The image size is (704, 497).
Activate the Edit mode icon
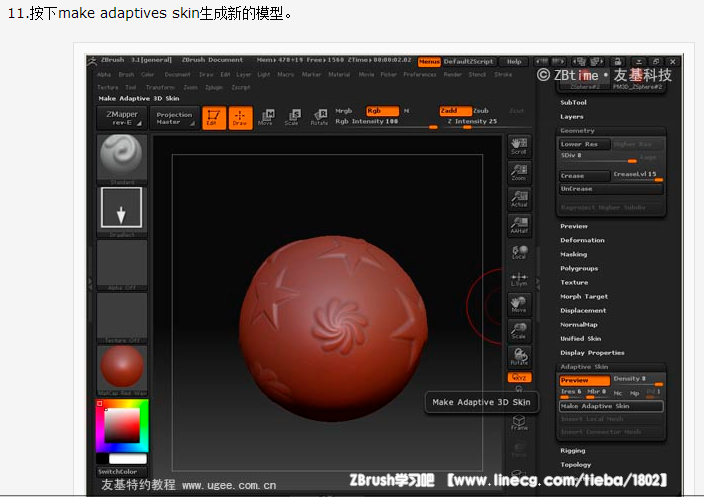[212, 118]
